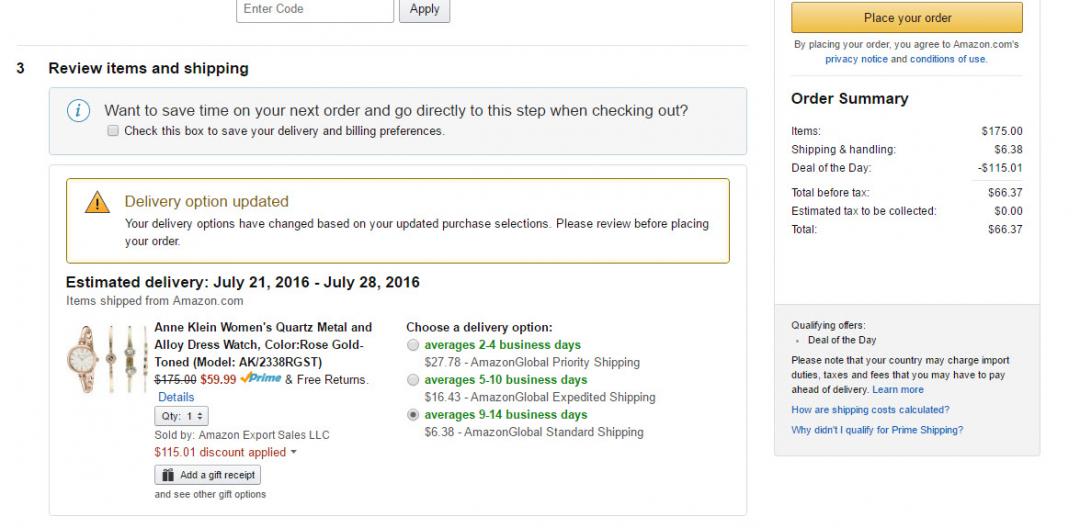The width and height of the screenshot is (1080, 528).
Task: Click the Details link under the watch
Action: click(x=176, y=397)
